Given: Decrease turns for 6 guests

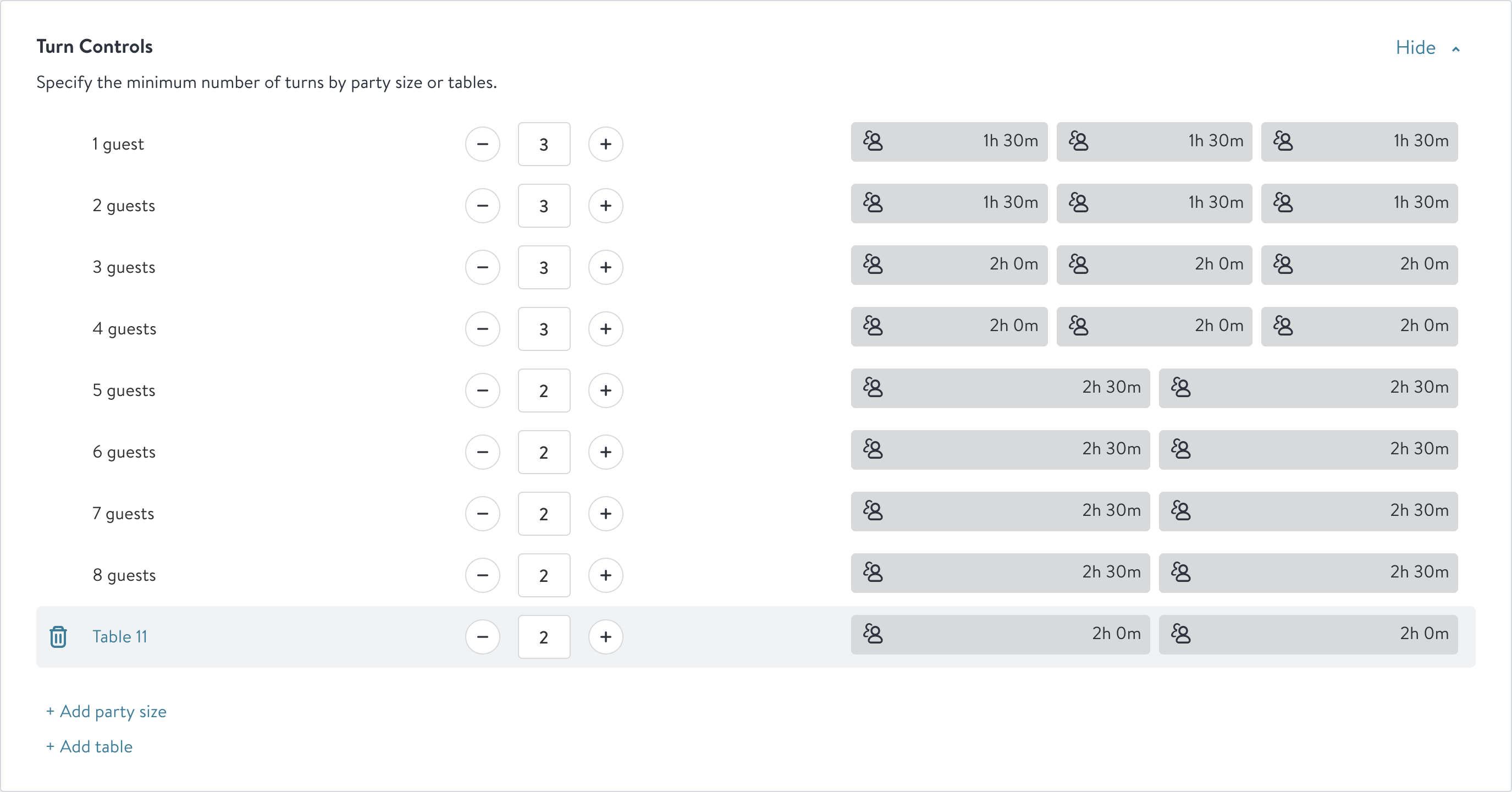Looking at the screenshot, I should pos(483,452).
